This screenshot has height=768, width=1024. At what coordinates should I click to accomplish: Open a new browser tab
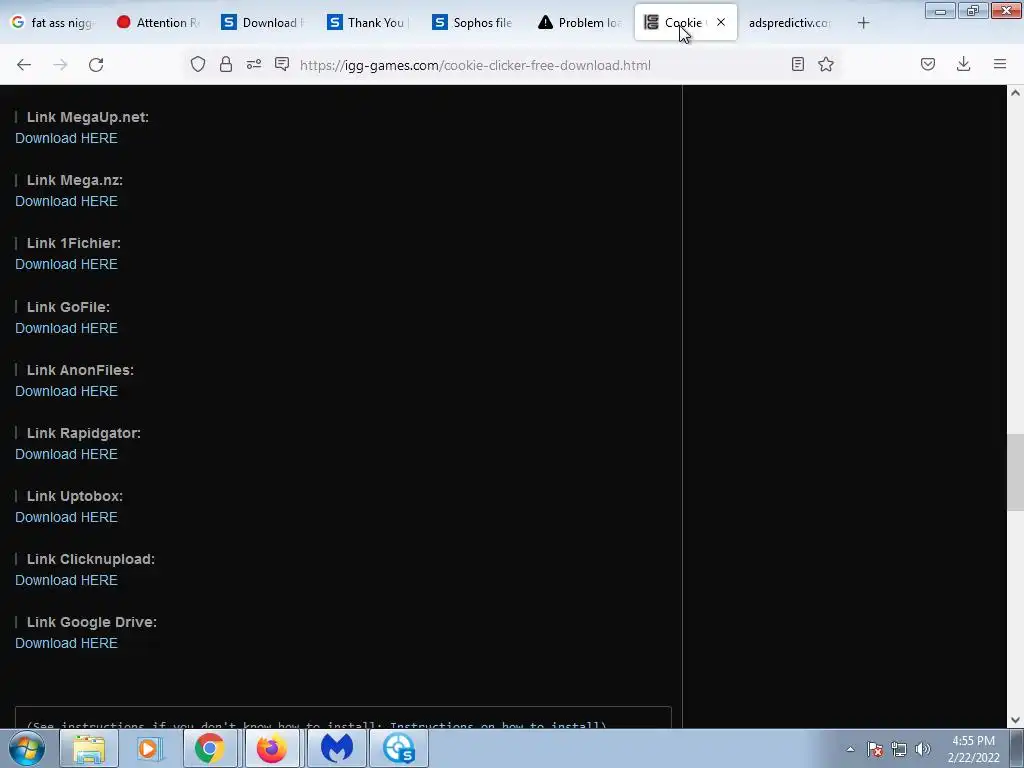click(863, 23)
